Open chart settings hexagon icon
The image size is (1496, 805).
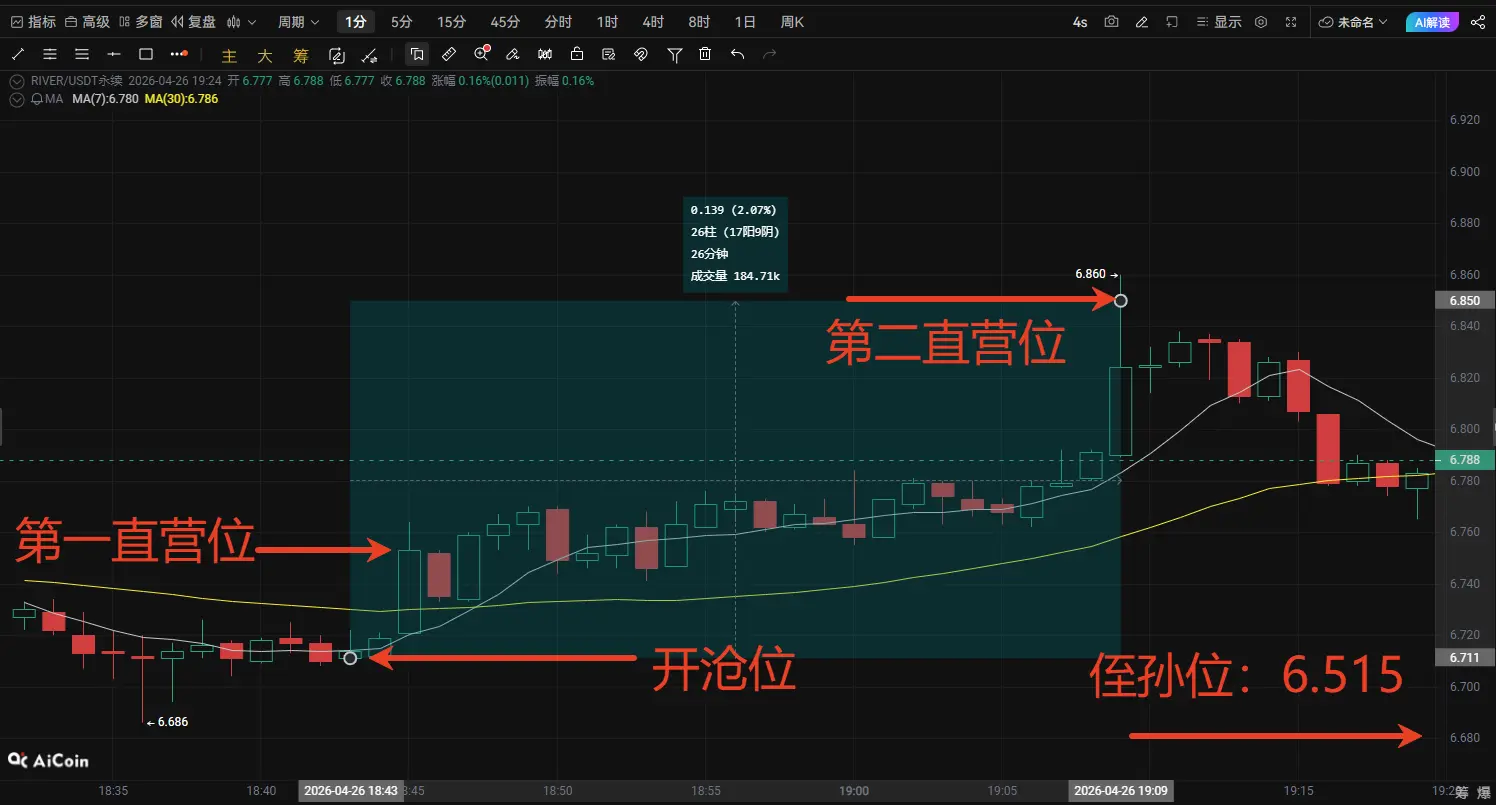coord(1261,22)
